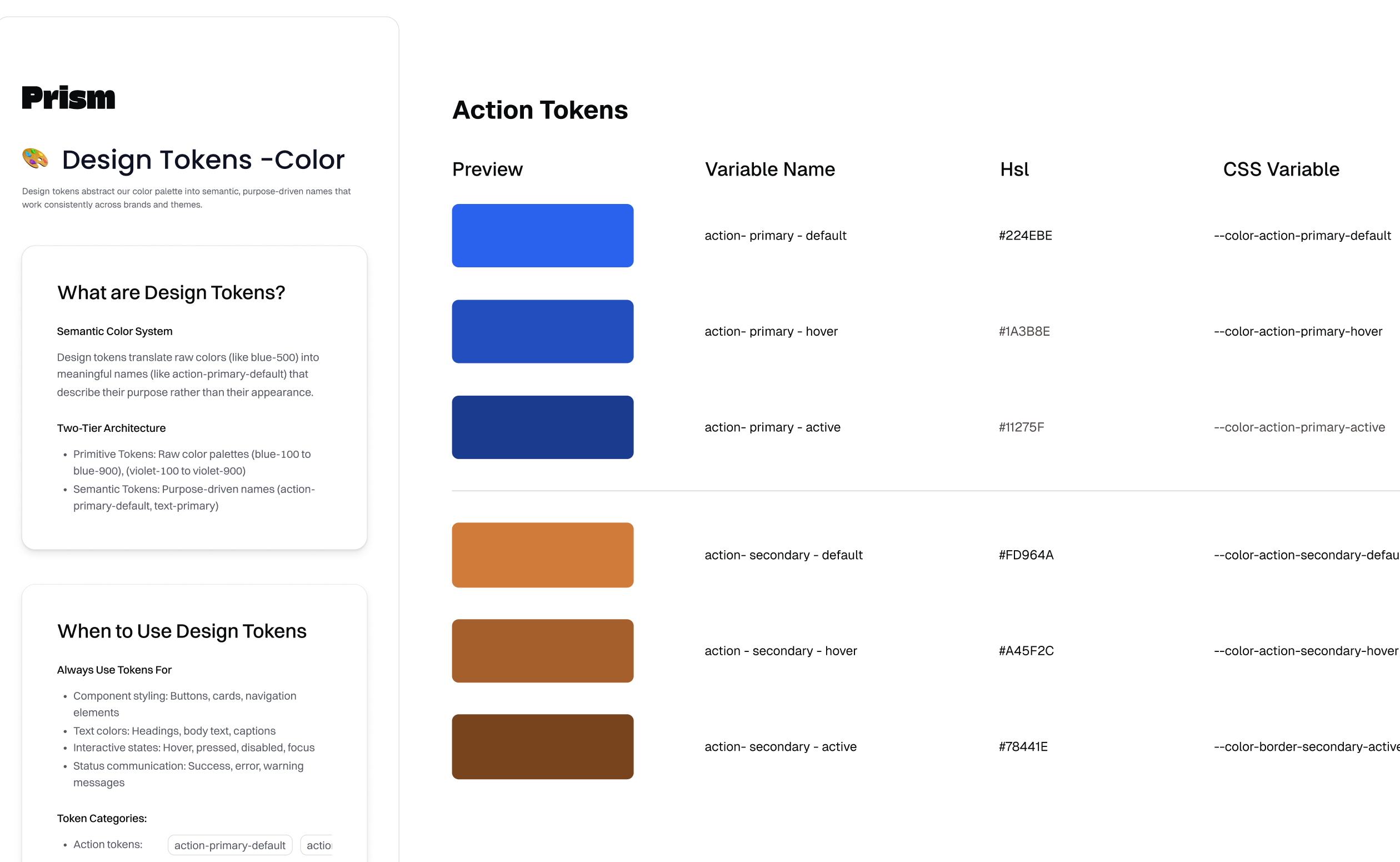Select the action-primary-hover color preview
This screenshot has width=1400, height=862.
542,331
